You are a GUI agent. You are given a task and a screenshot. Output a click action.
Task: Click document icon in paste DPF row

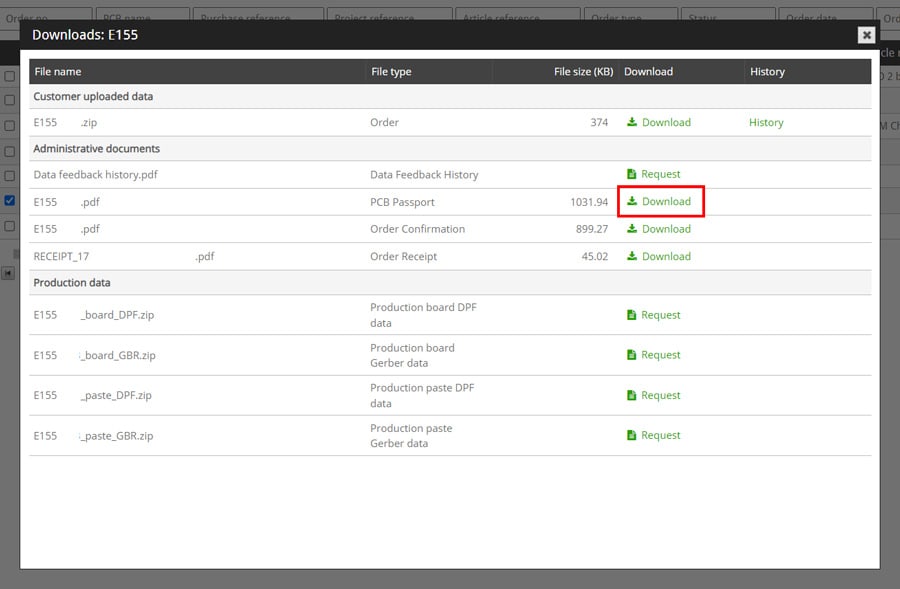pos(631,396)
